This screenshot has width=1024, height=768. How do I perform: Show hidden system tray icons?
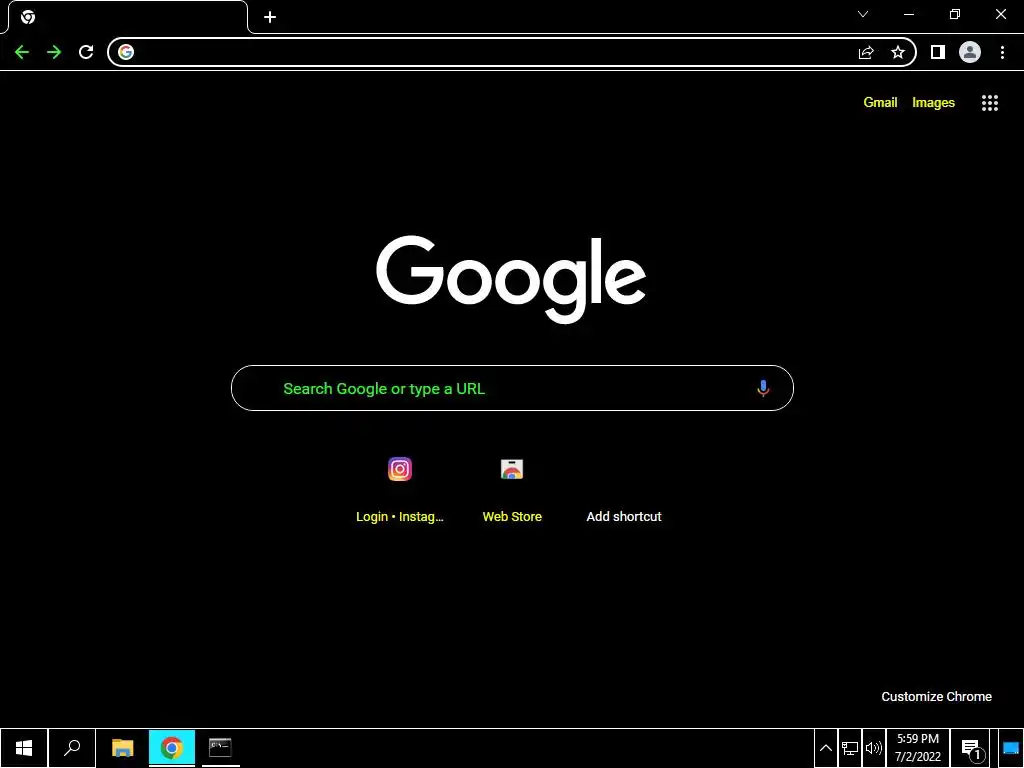click(825, 748)
